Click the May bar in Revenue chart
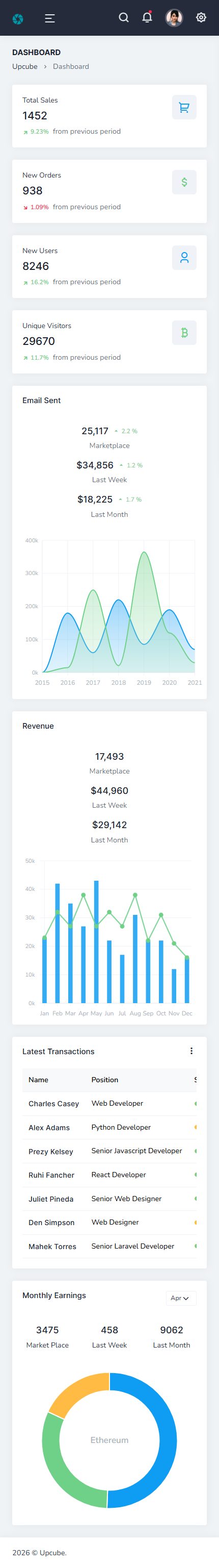The height and width of the screenshot is (1568, 219). 96,941
